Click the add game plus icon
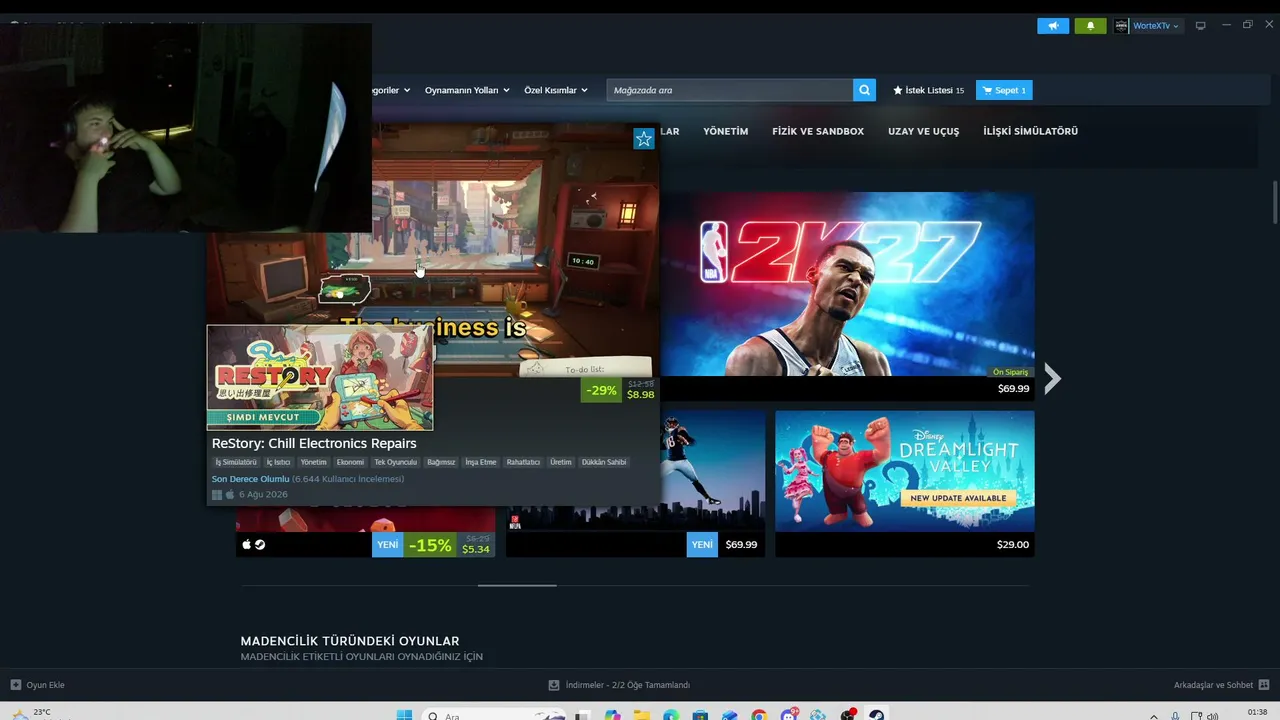Viewport: 1280px width, 720px height. click(15, 685)
